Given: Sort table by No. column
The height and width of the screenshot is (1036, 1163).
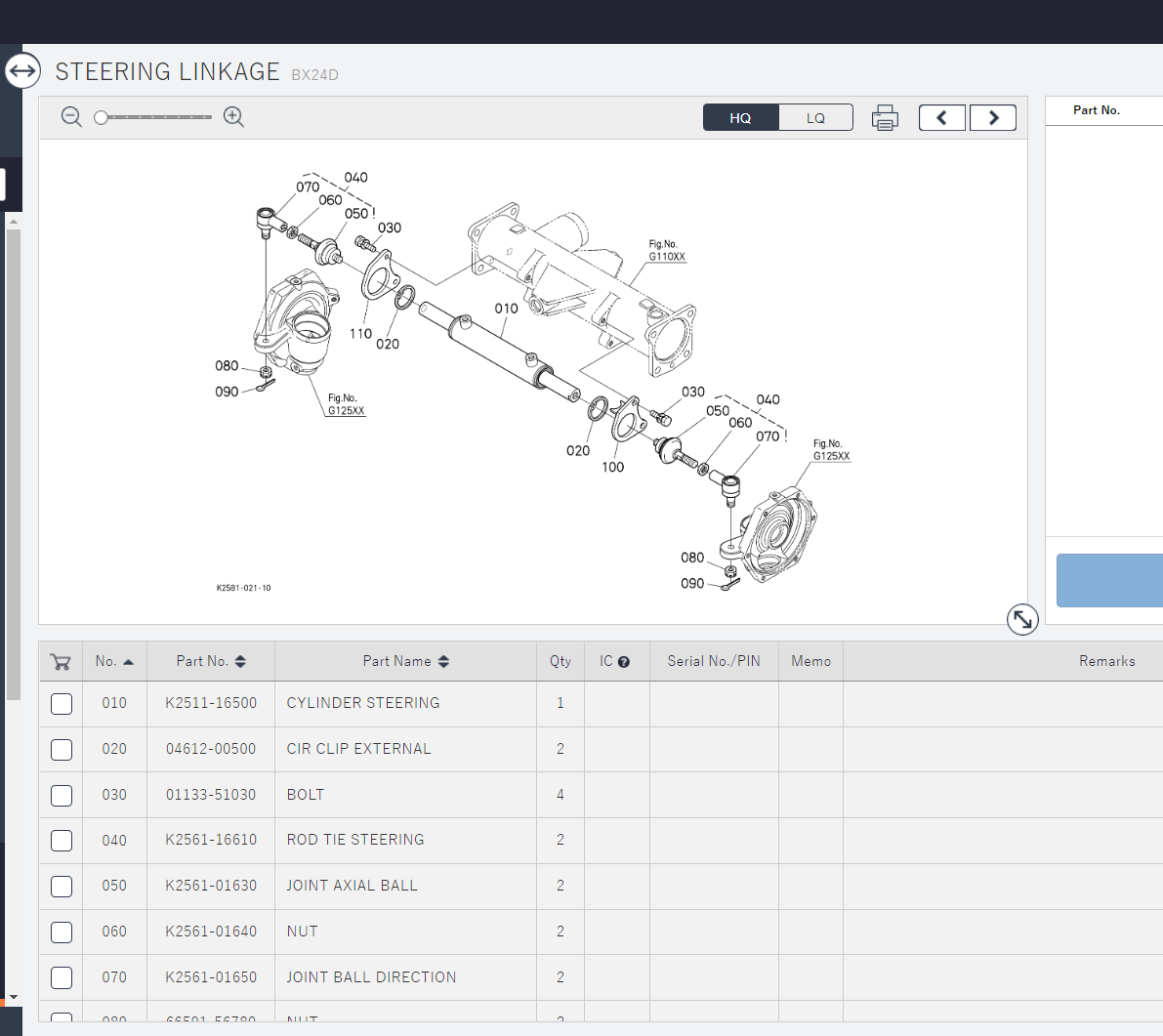Looking at the screenshot, I should coord(114,661).
